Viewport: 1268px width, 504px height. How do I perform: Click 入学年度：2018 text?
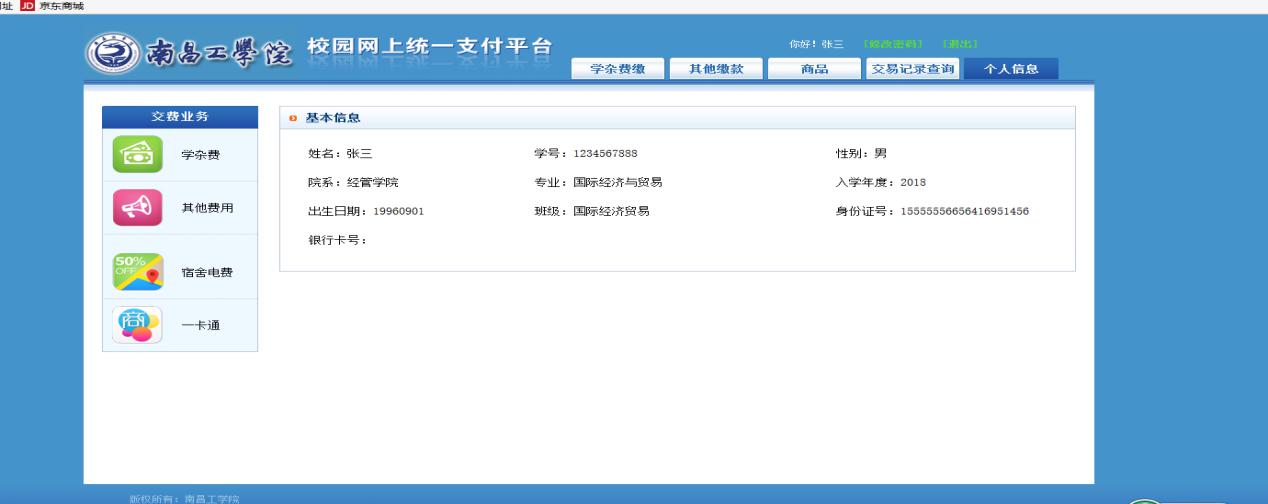point(881,182)
